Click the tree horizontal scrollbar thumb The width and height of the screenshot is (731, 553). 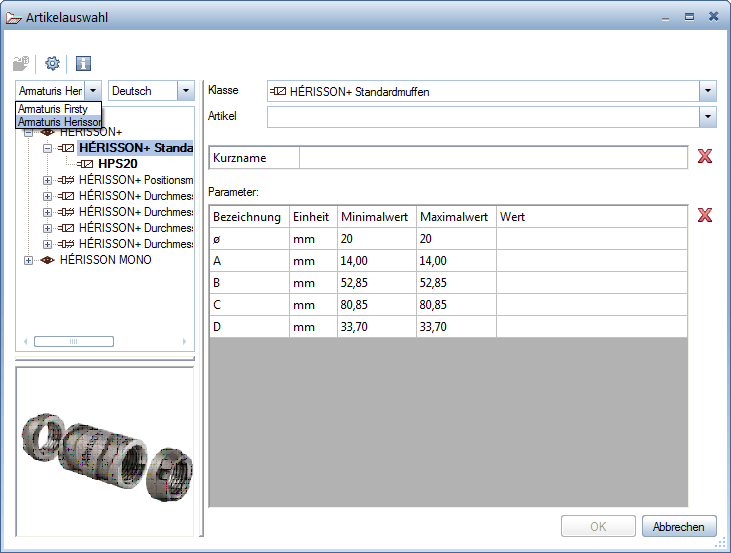click(x=74, y=341)
